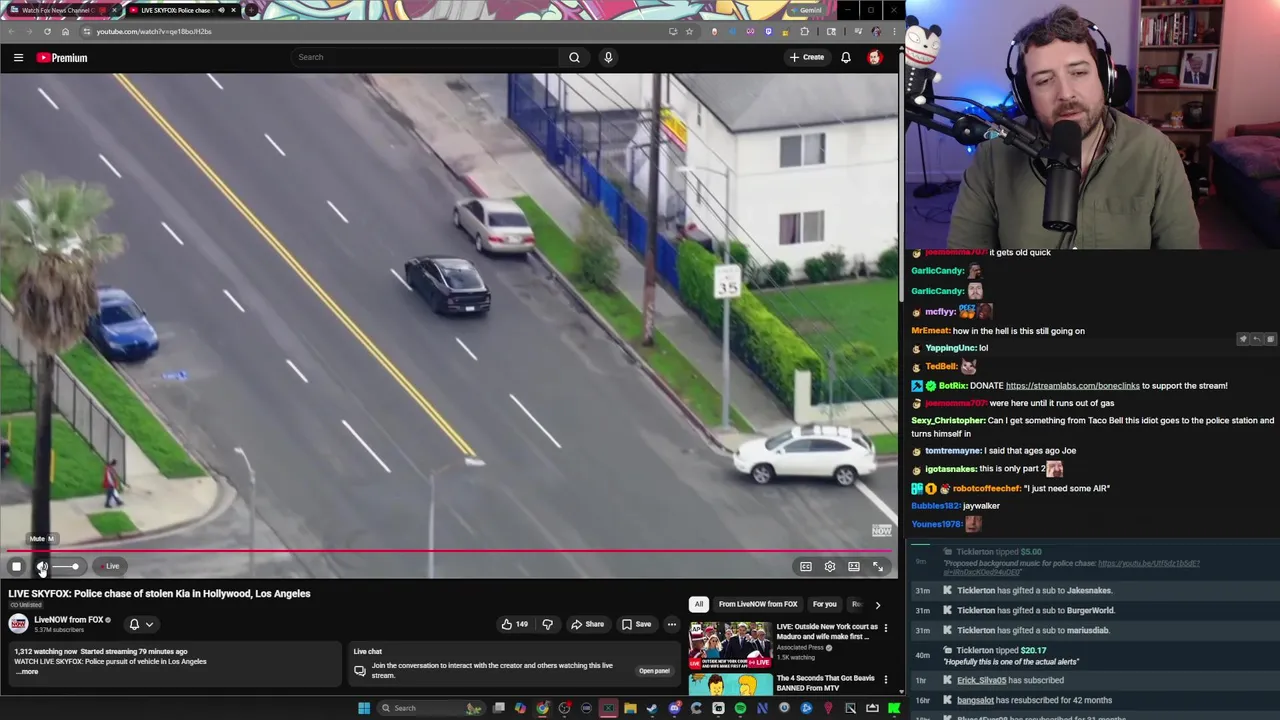Mute the video using the speaker icon
This screenshot has width=1280, height=720.
click(x=42, y=566)
